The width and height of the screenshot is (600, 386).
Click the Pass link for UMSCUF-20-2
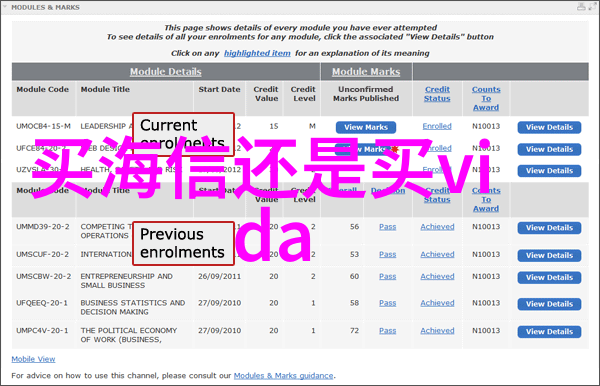(x=388, y=254)
